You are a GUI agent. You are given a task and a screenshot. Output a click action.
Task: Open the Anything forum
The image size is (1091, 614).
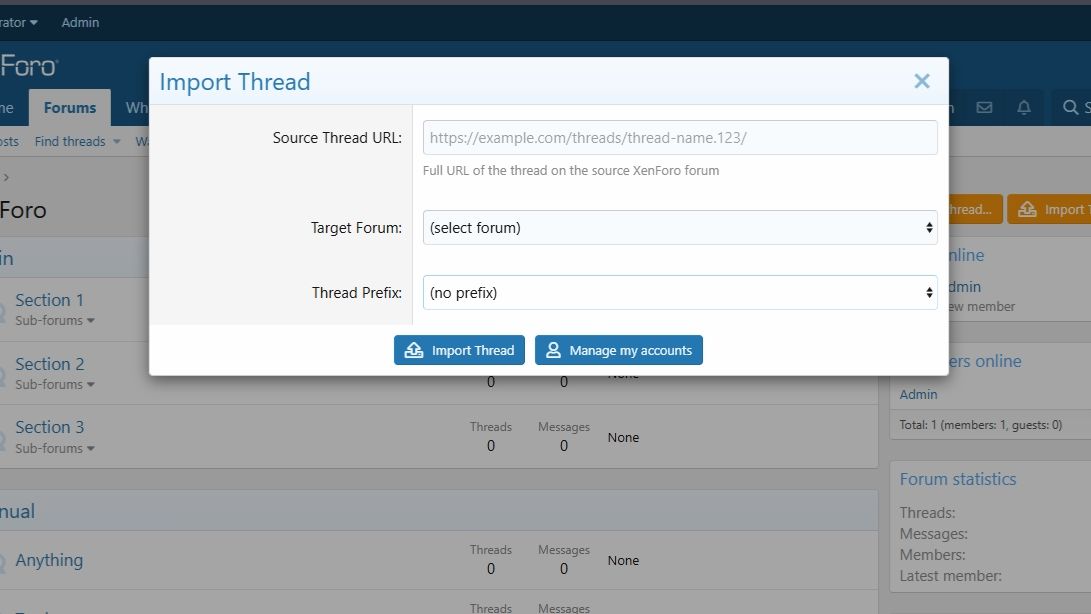pos(49,560)
